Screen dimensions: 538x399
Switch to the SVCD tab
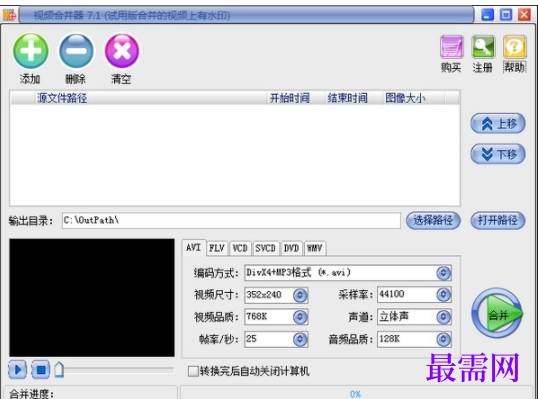[x=266, y=248]
